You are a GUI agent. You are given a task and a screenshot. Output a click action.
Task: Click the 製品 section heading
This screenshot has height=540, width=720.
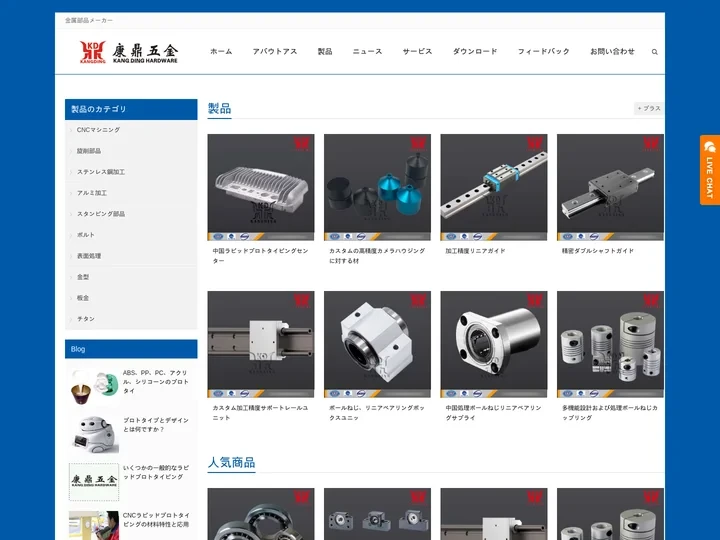click(x=219, y=108)
